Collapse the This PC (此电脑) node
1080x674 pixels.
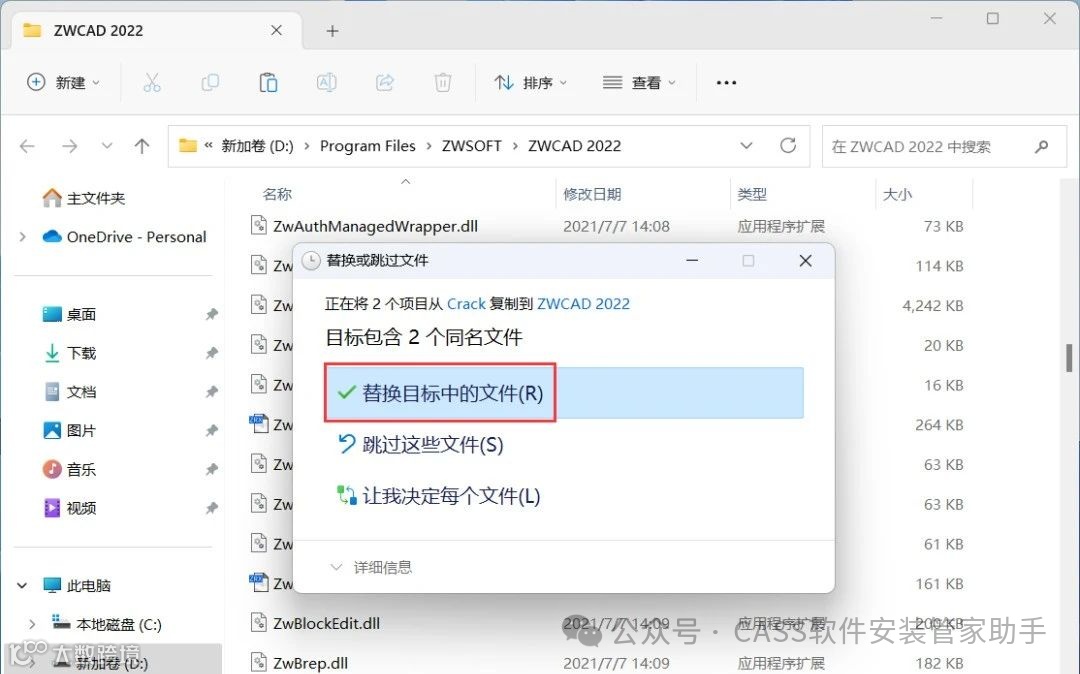click(x=22, y=586)
